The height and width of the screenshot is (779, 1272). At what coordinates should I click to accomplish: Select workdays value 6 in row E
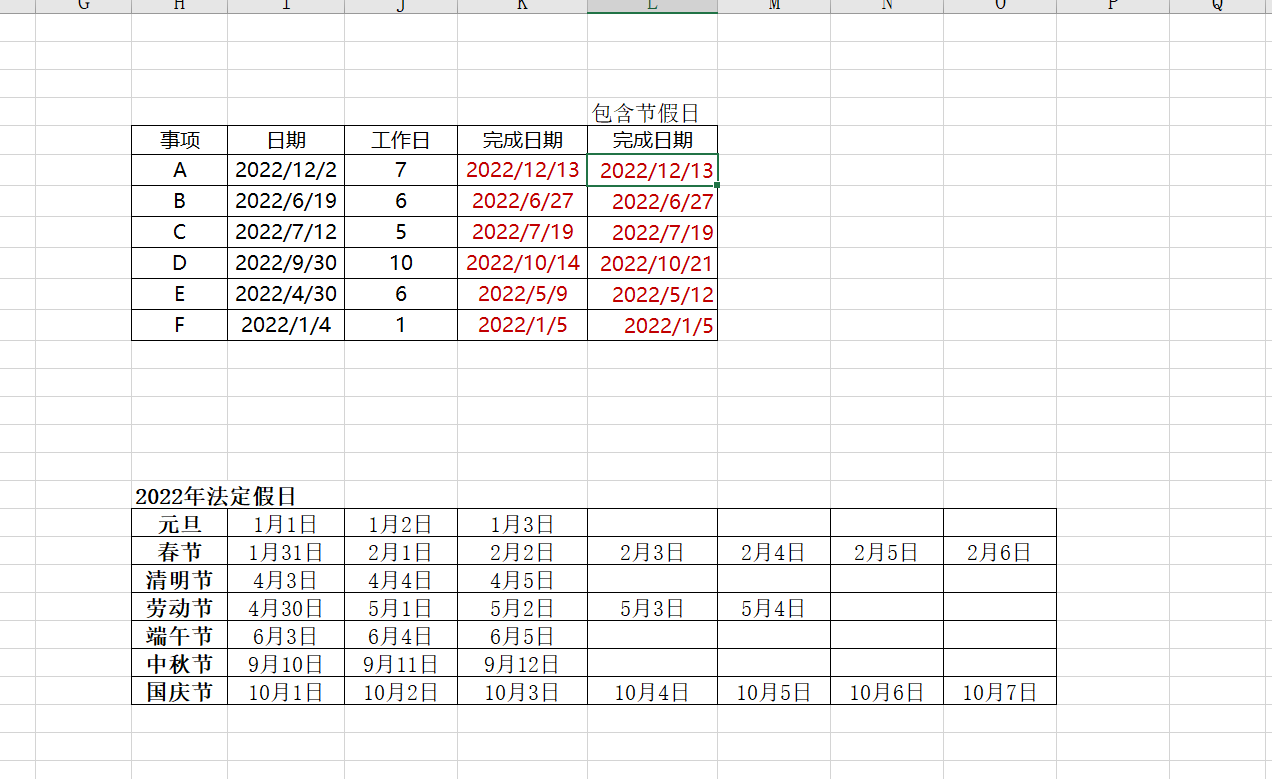click(x=401, y=294)
